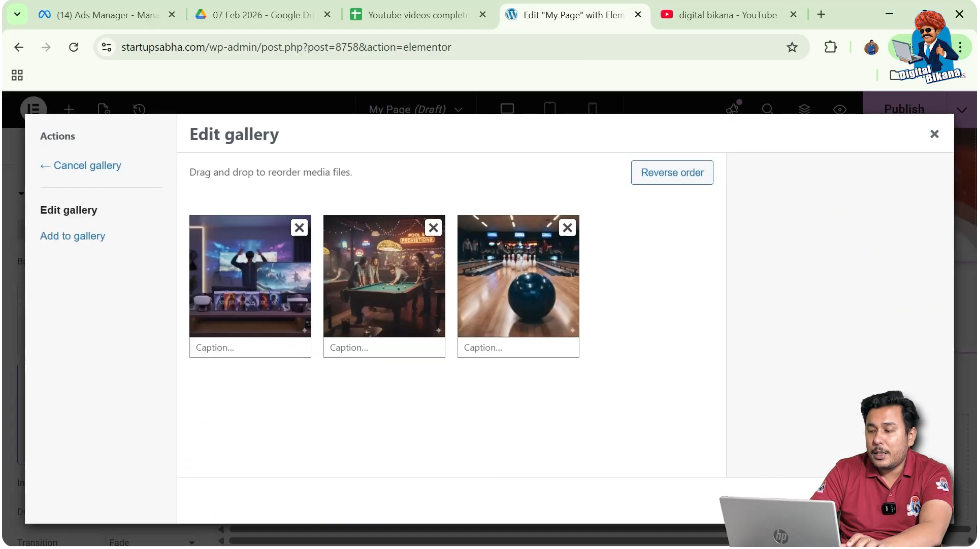Close the Edit gallery dialog

coord(934,134)
